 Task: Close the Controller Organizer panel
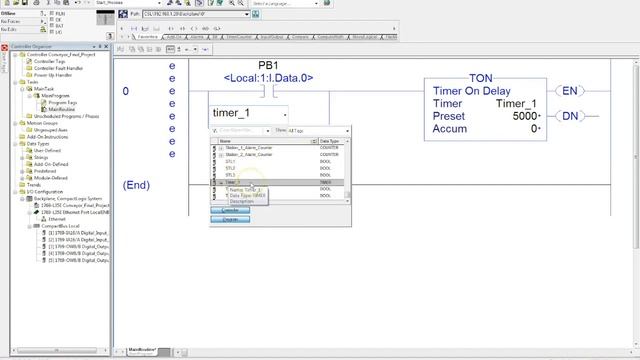point(106,47)
